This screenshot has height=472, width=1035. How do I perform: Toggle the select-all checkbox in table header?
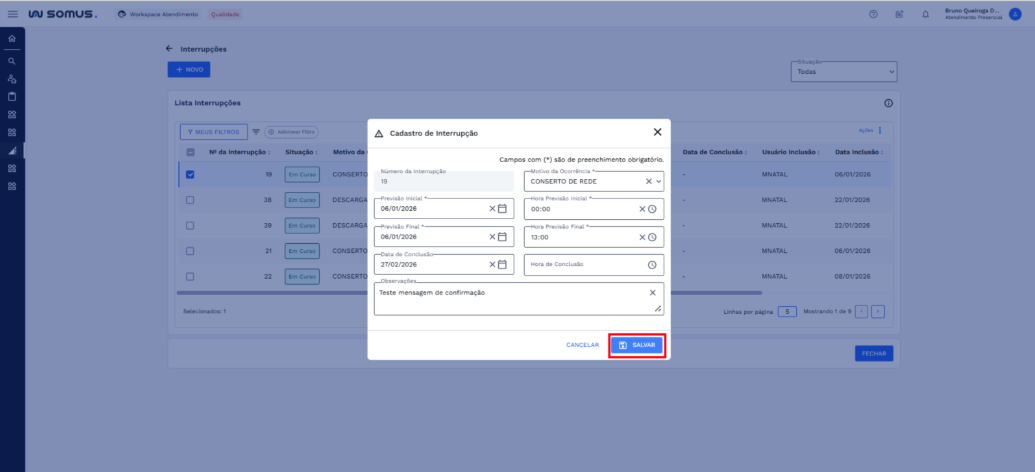click(x=190, y=152)
